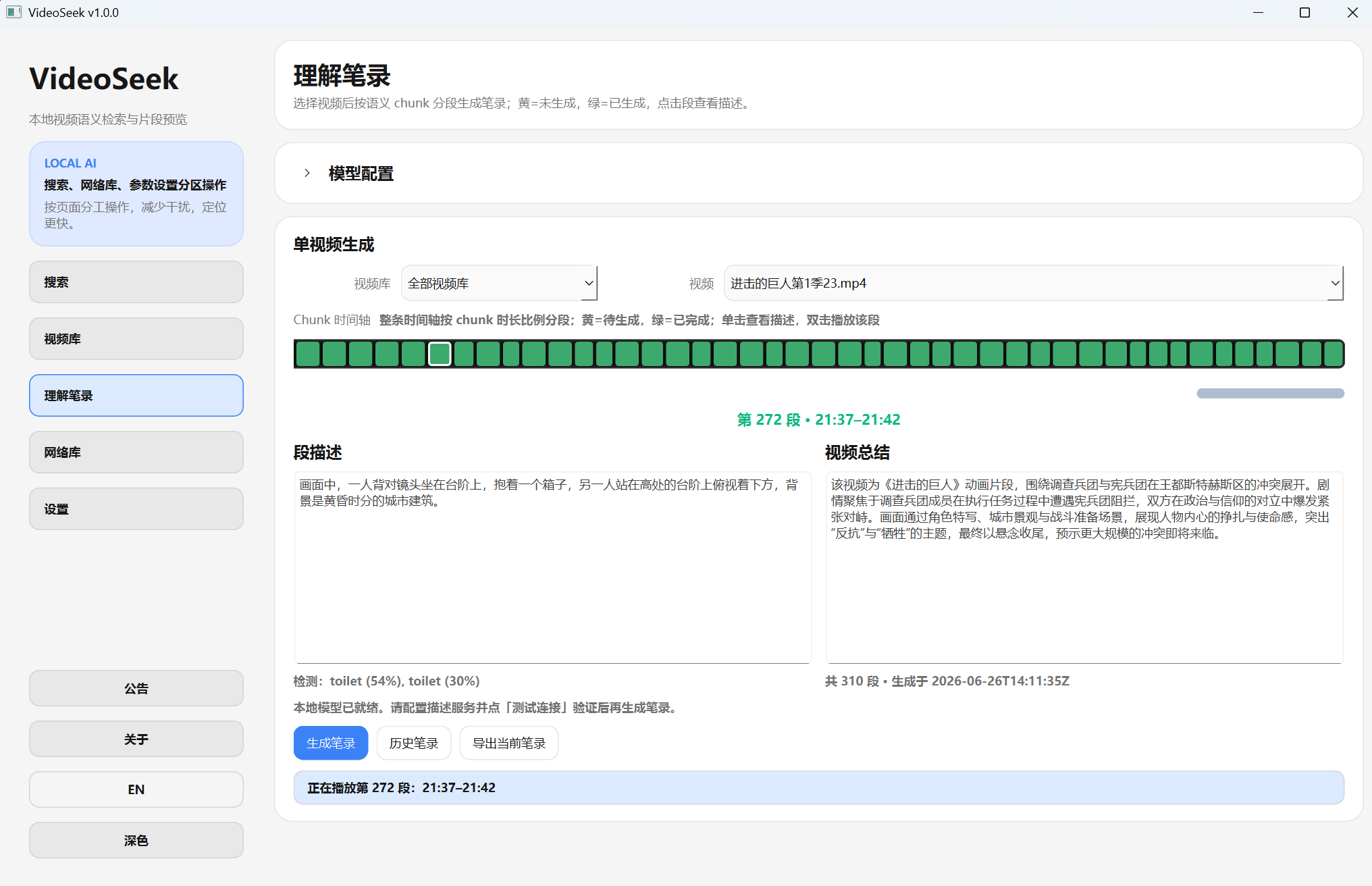Open the 搜索 page in sidebar
This screenshot has height=886, width=1372.
point(136,282)
